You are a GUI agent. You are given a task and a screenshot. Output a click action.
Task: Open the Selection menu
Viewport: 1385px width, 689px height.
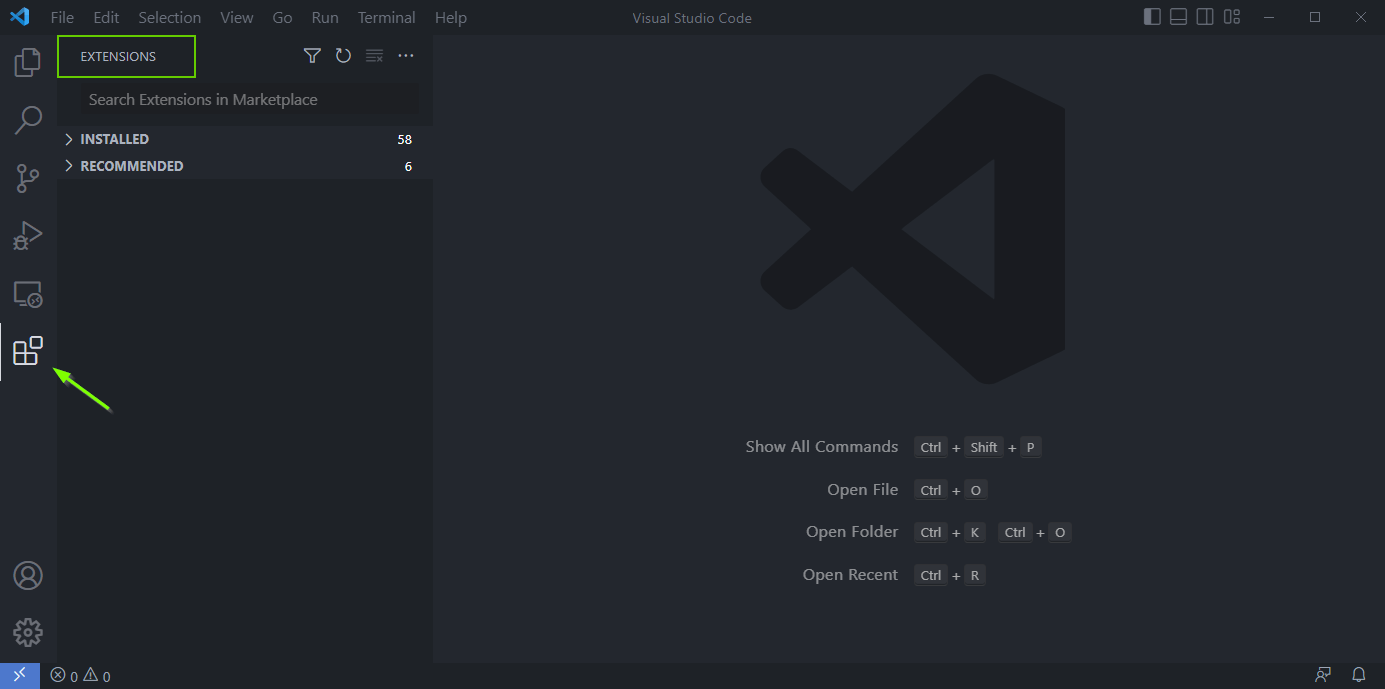(170, 18)
